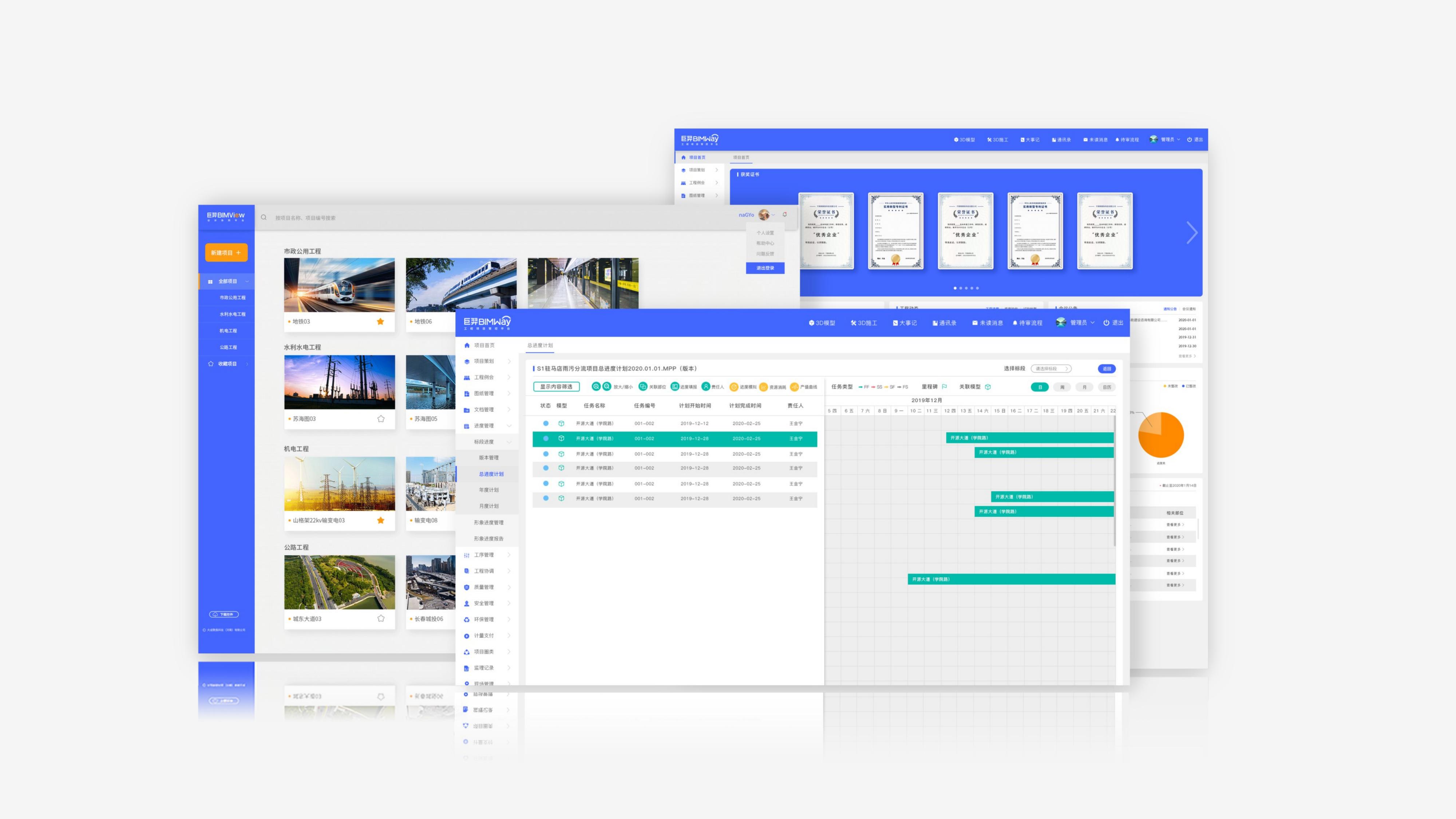Click the 产值曲线 orange curve icon
The image size is (1456, 819).
tap(794, 387)
